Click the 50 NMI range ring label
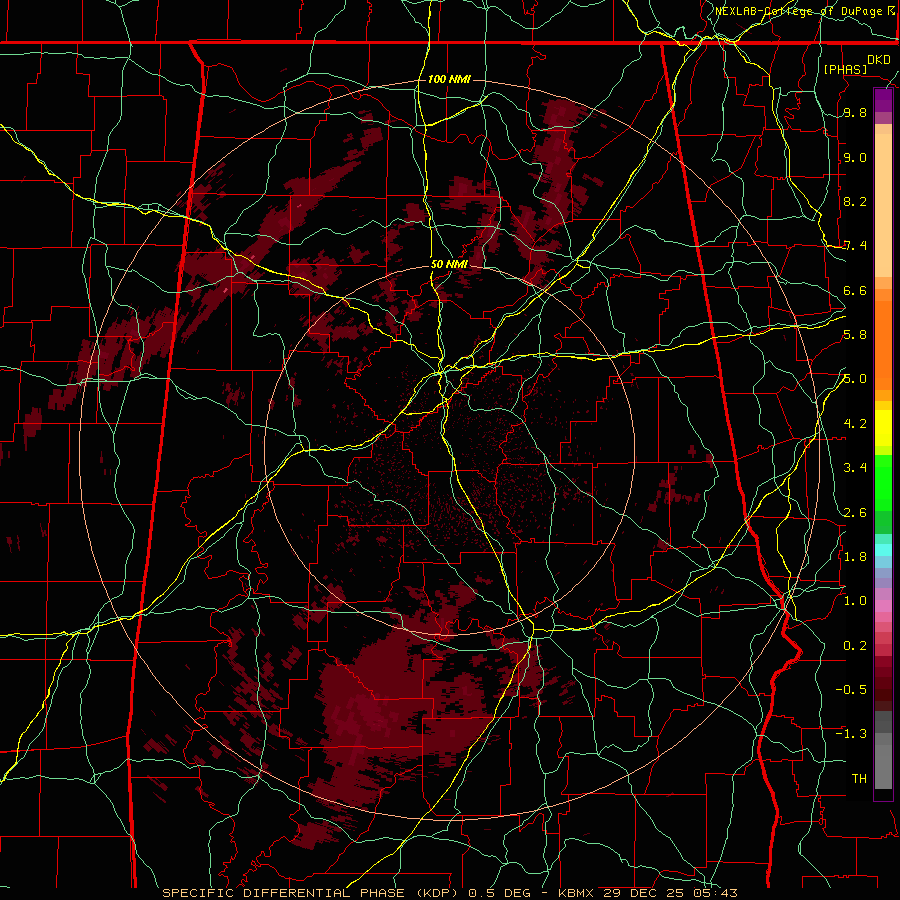Screen dimensions: 900x900 click(x=449, y=264)
